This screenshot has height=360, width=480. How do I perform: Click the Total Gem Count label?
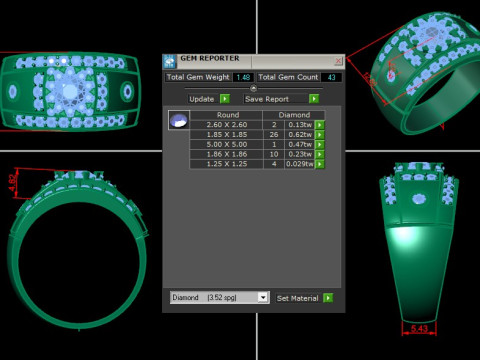(x=288, y=77)
